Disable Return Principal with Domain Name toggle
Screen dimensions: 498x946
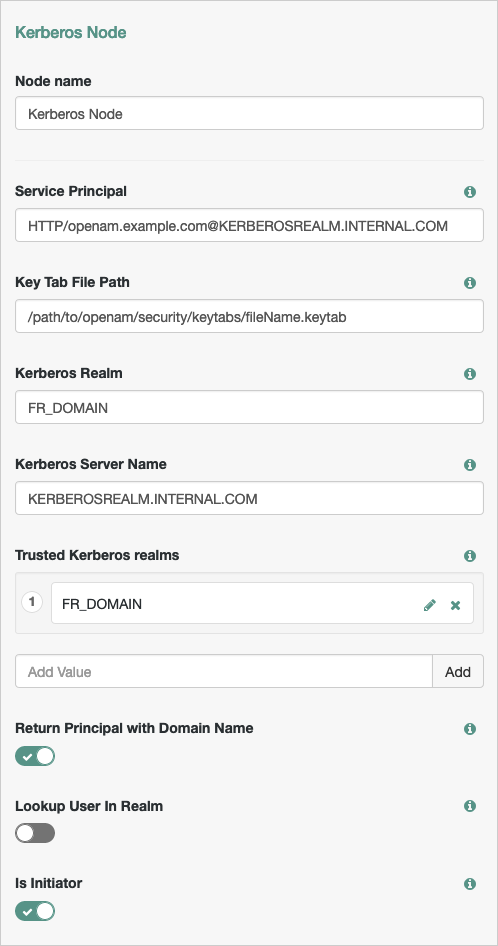(x=35, y=756)
